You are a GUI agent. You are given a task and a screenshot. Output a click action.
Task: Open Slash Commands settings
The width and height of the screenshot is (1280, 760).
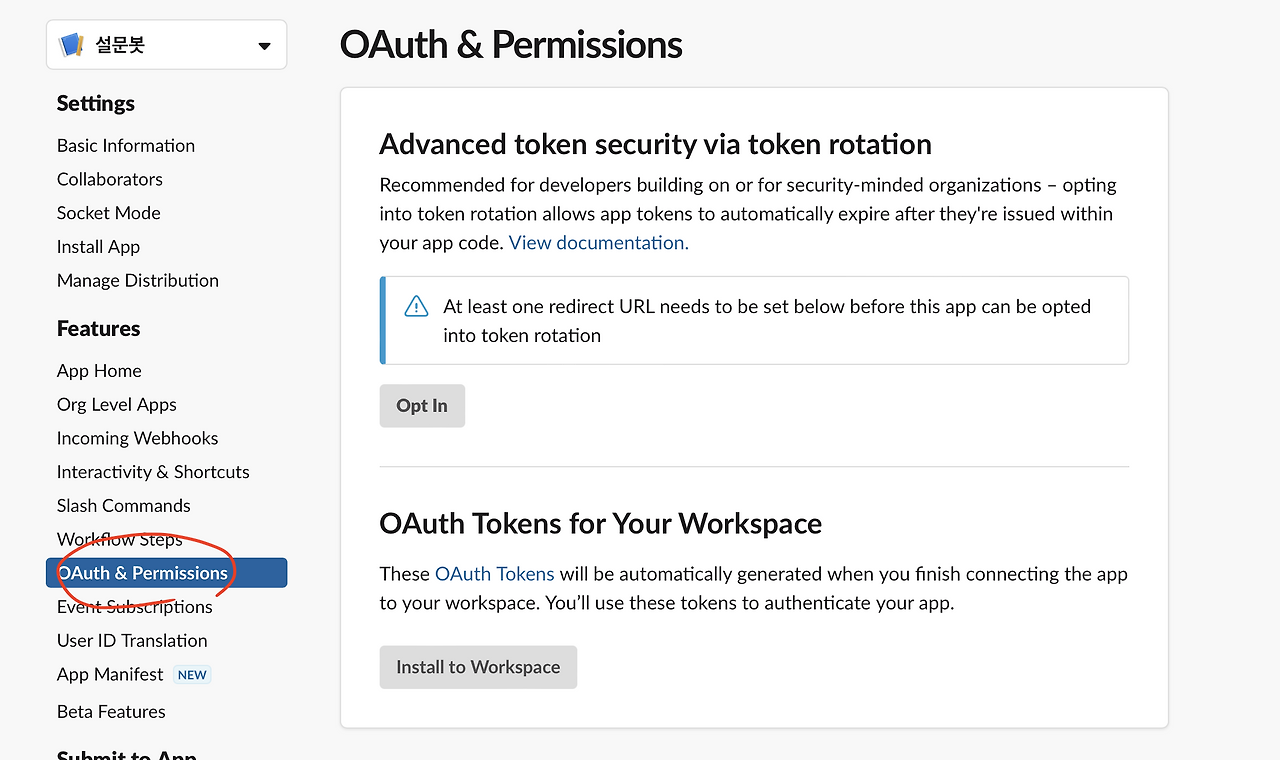pyautogui.click(x=124, y=506)
